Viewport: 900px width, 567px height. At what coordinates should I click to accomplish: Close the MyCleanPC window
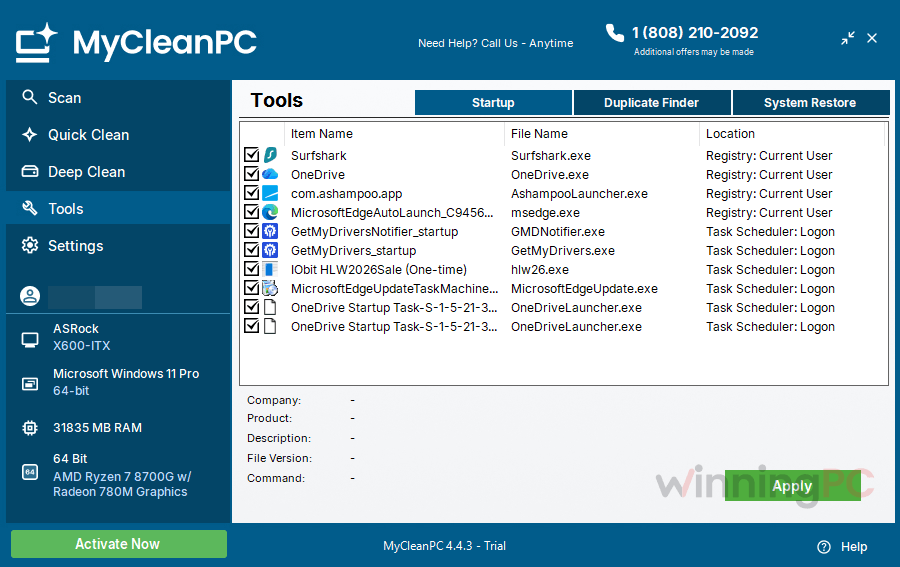872,38
